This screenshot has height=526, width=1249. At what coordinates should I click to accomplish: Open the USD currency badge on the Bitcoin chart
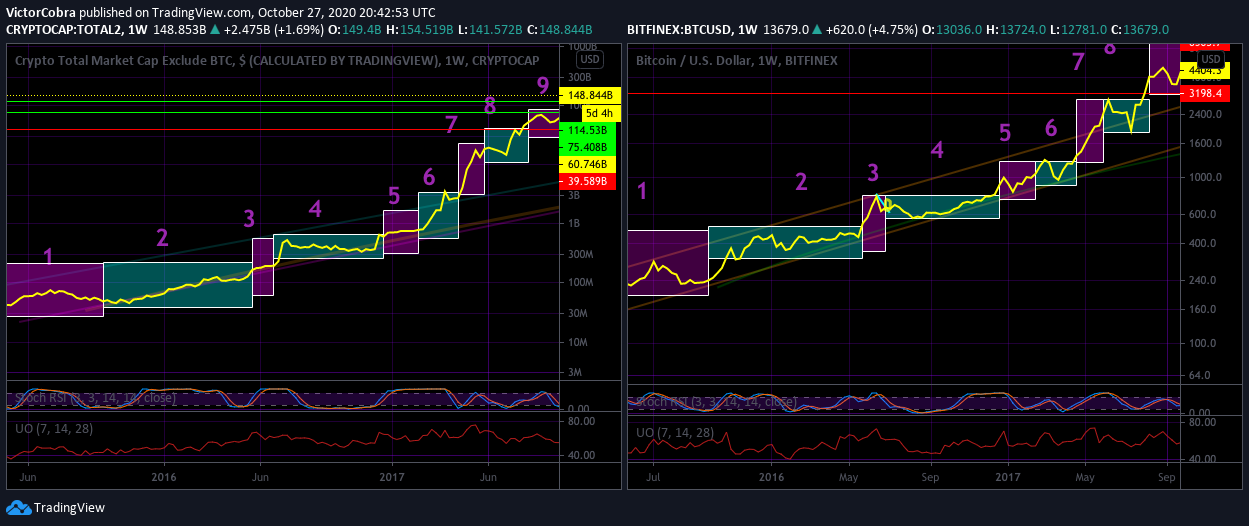pos(1211,60)
